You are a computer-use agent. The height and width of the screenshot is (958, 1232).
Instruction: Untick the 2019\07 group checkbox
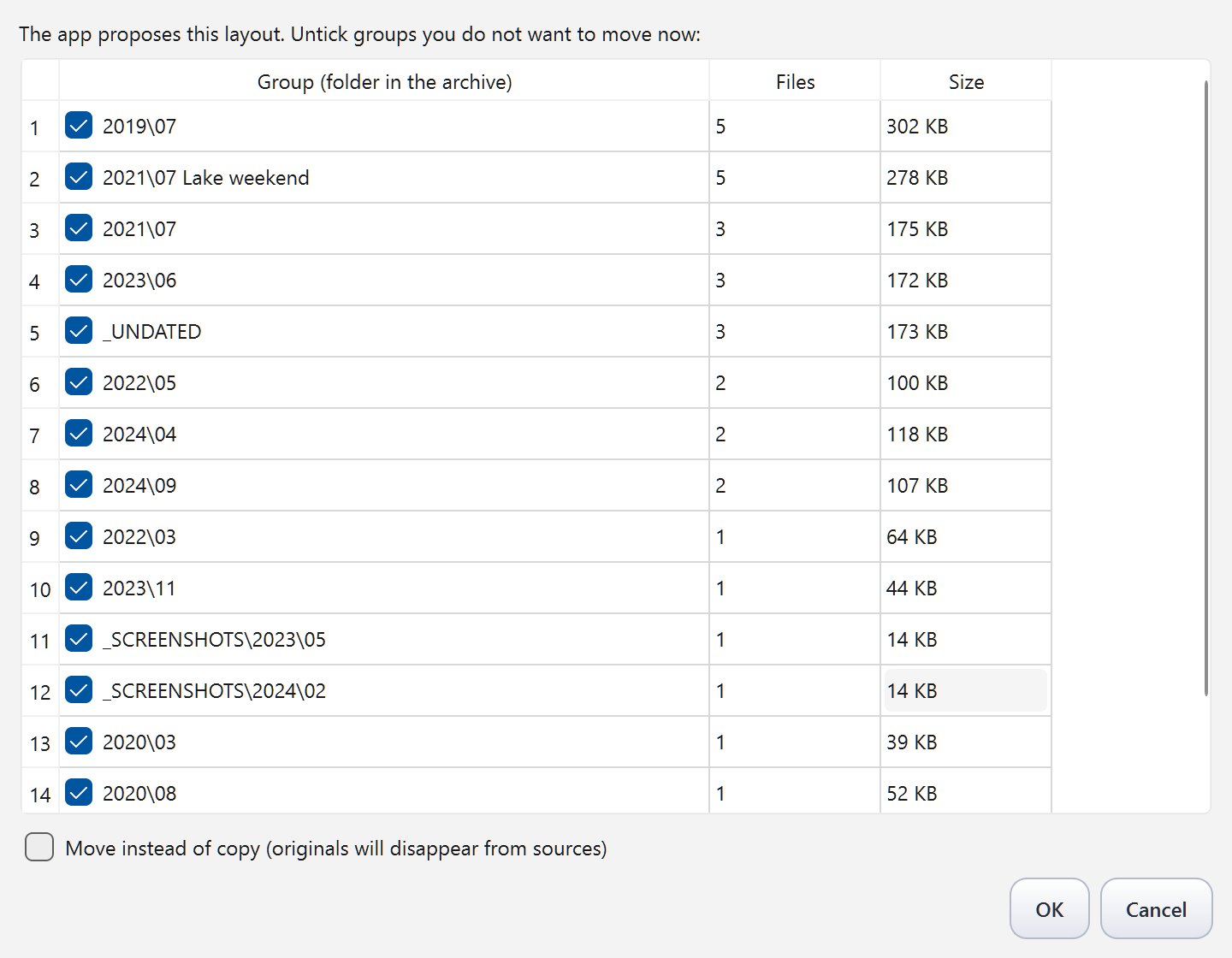pos(79,126)
